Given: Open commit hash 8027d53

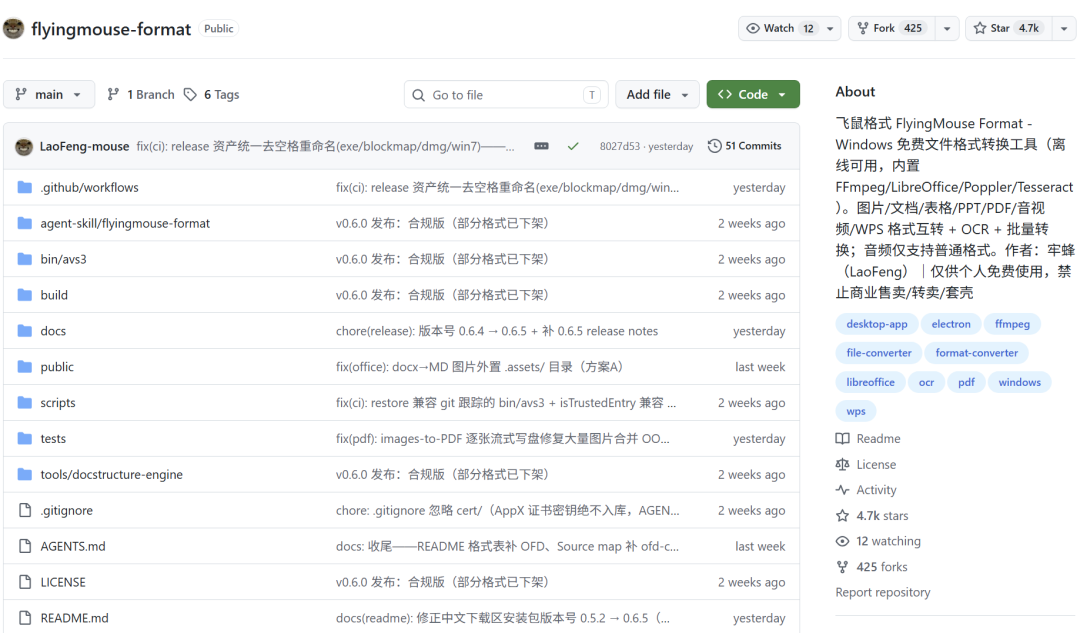Looking at the screenshot, I should 619,146.
